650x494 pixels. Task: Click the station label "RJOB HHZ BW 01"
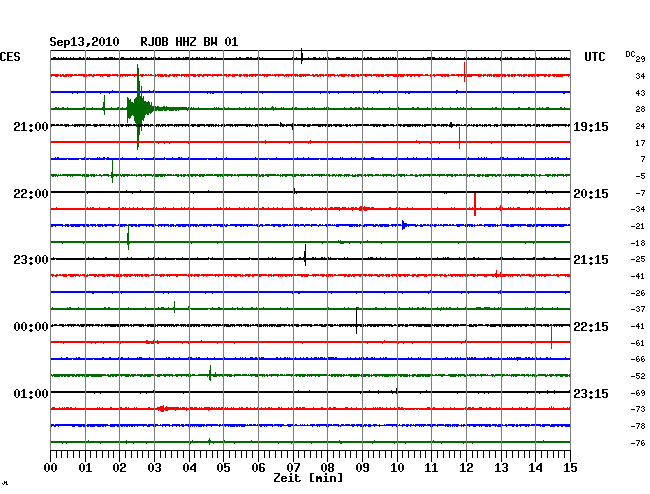point(189,42)
